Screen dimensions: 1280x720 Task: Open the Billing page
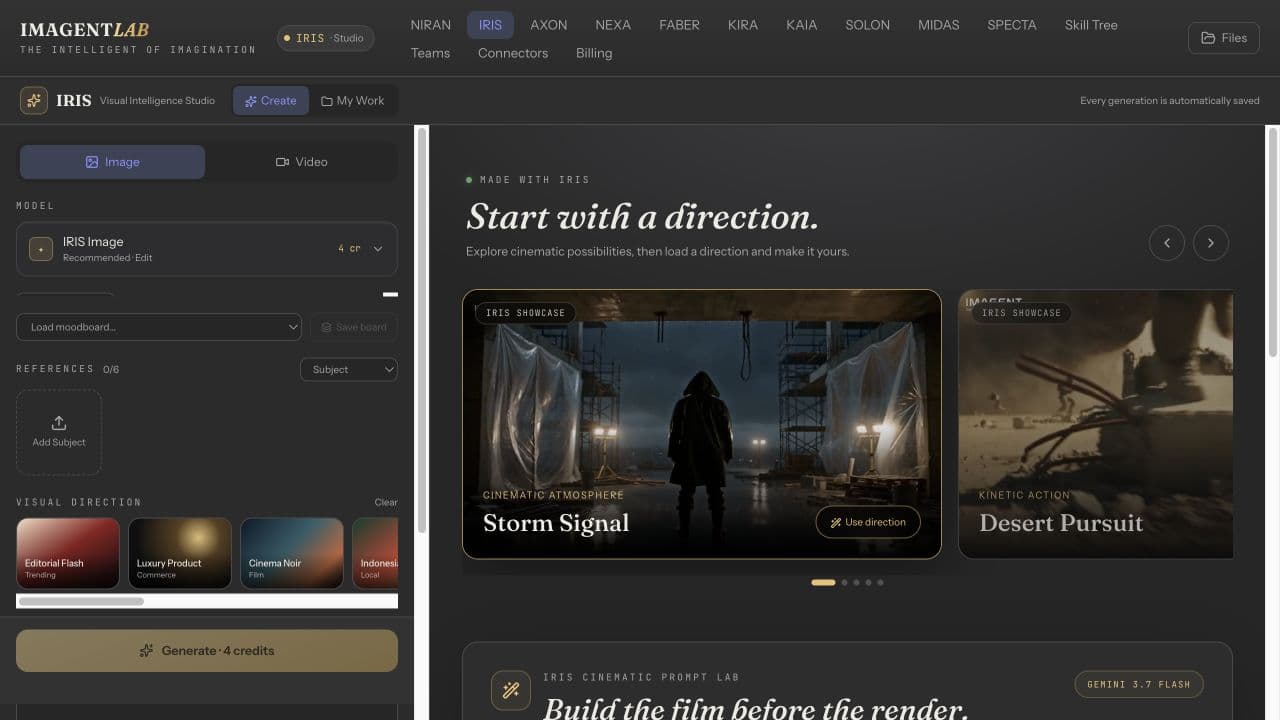[x=594, y=53]
